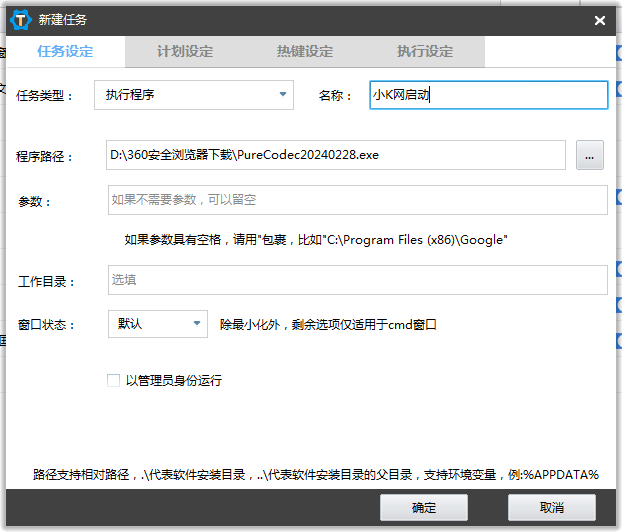622x532 pixels.
Task: Confirm with the 确定 button
Action: click(424, 507)
